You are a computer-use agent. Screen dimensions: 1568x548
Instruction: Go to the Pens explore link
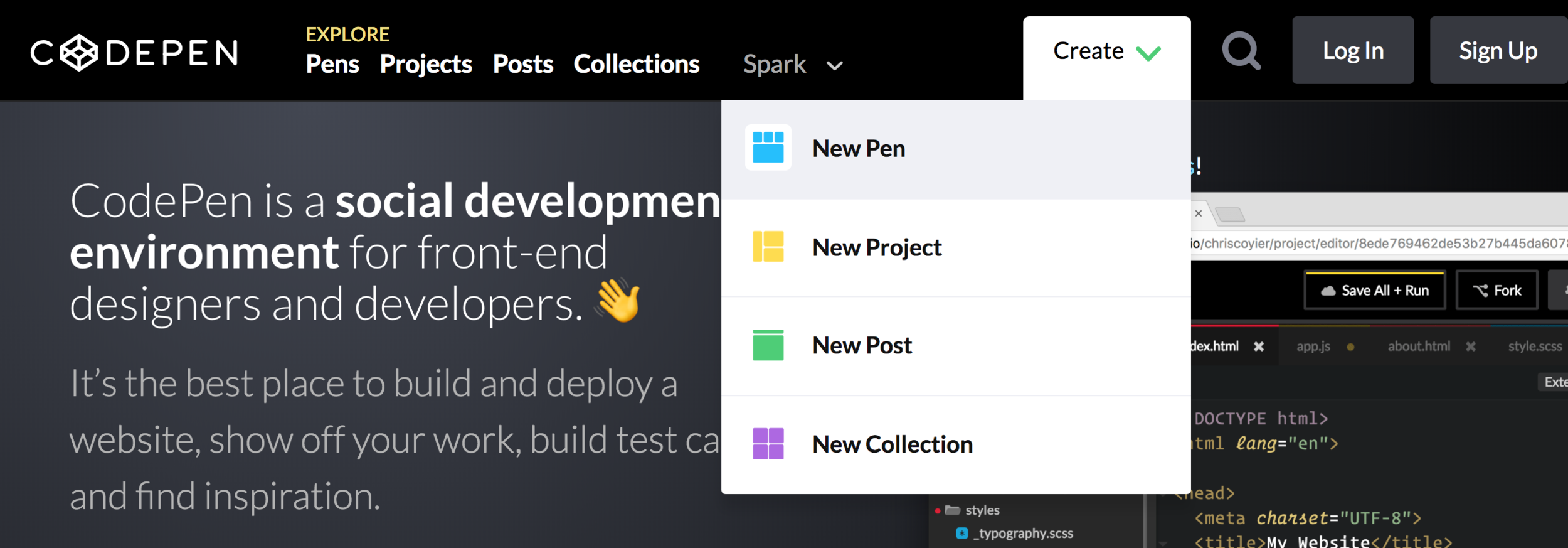click(332, 64)
